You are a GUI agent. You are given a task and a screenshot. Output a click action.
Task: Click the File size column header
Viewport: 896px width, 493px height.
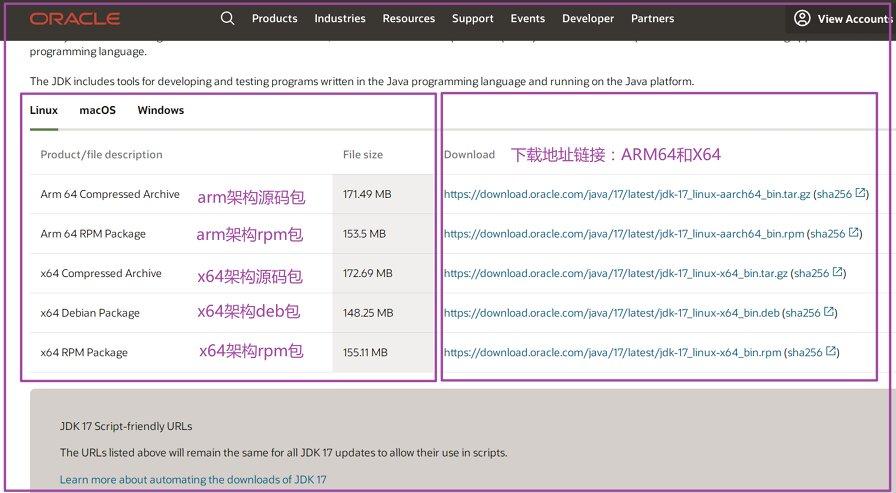pos(363,154)
